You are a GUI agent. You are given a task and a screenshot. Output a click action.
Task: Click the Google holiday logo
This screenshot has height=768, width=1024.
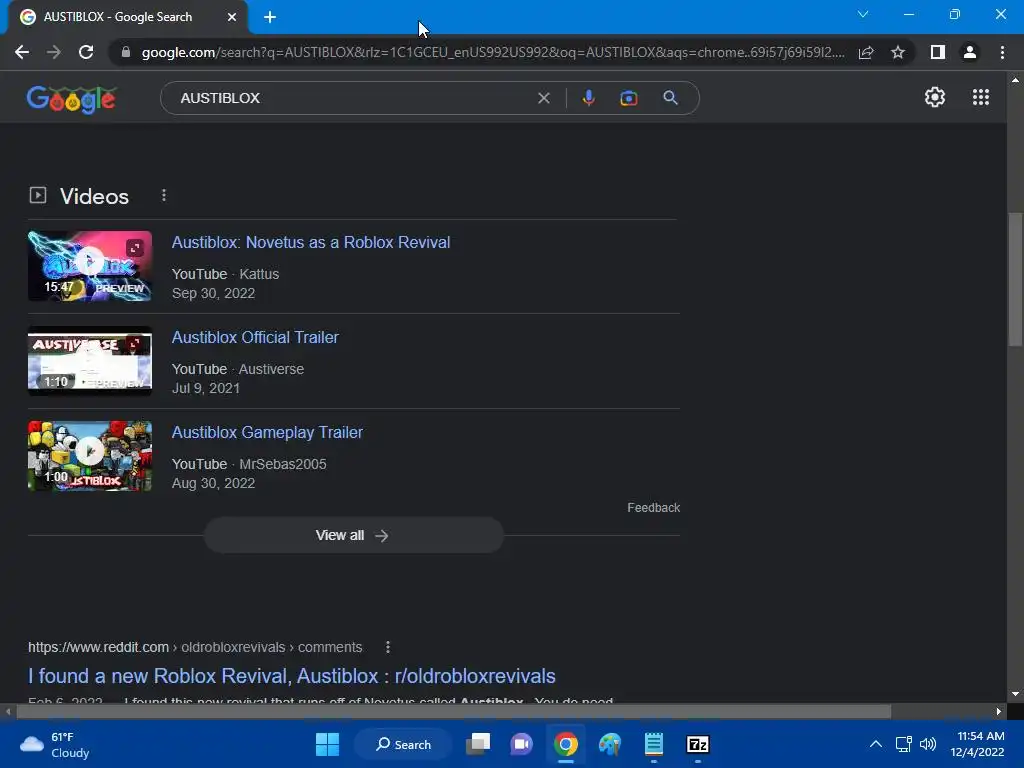[71, 99]
